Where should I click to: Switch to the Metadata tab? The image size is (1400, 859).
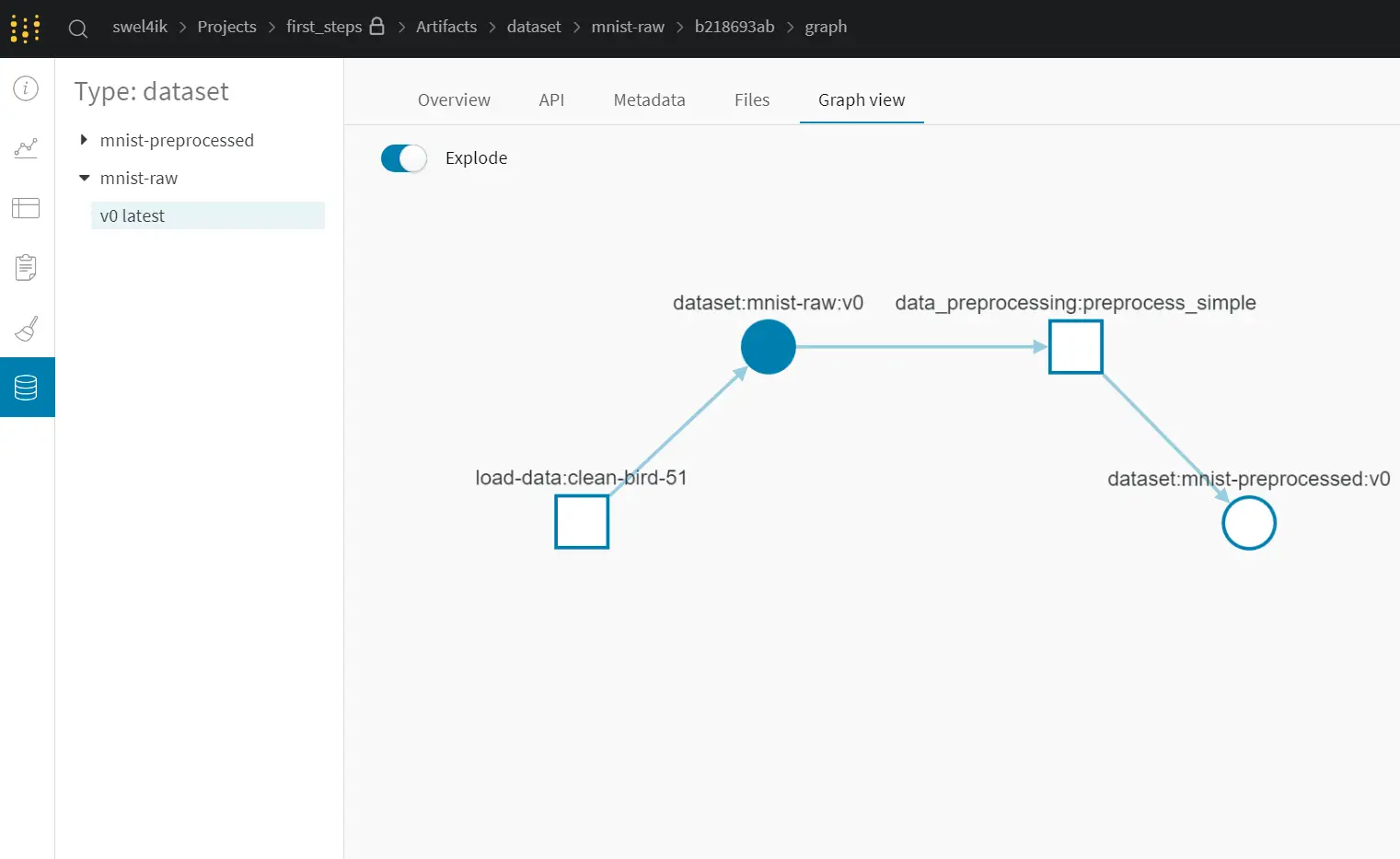point(649,99)
